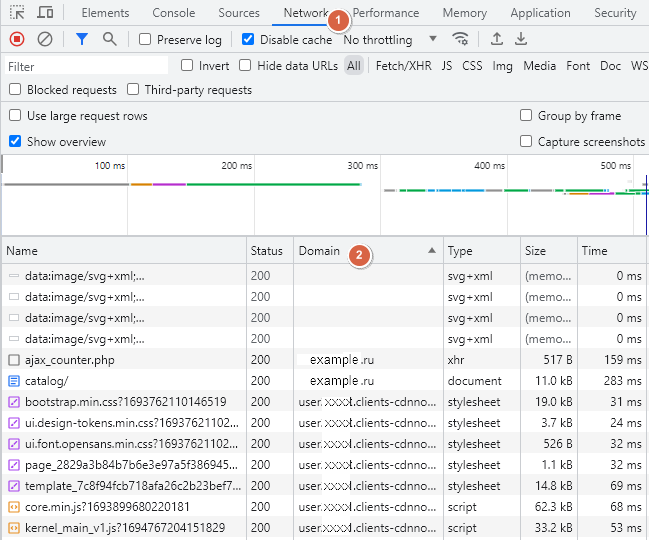Enable the Preserve log checkbox
This screenshot has width=649, height=540.
pos(145,40)
